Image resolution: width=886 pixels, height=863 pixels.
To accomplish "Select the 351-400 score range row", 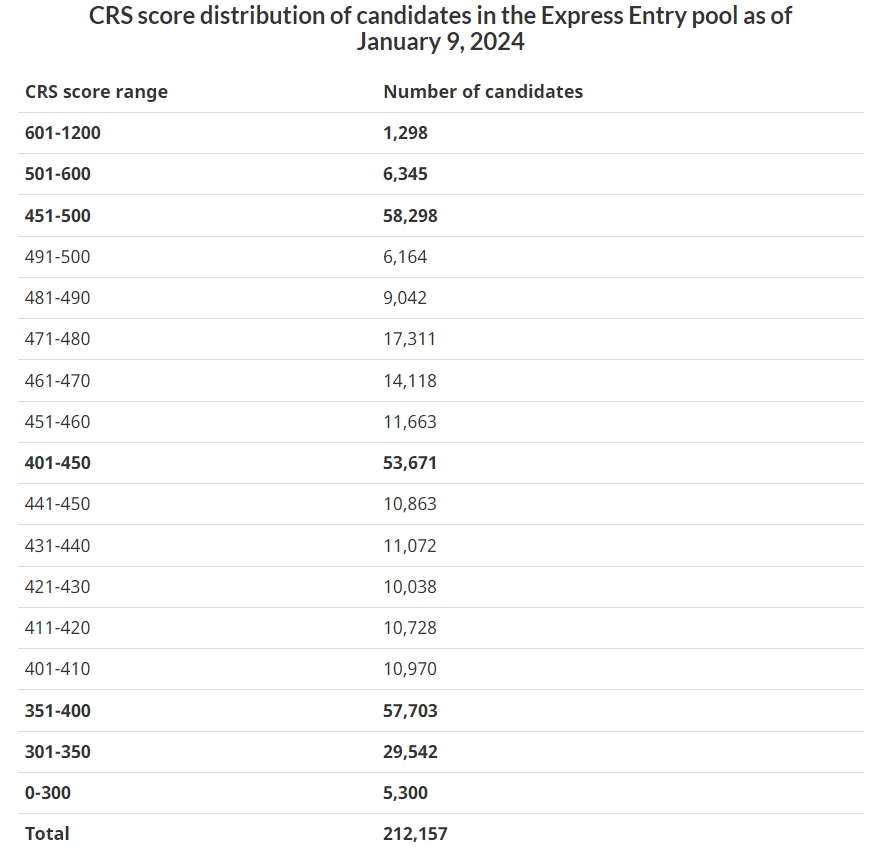I will pos(58,711).
